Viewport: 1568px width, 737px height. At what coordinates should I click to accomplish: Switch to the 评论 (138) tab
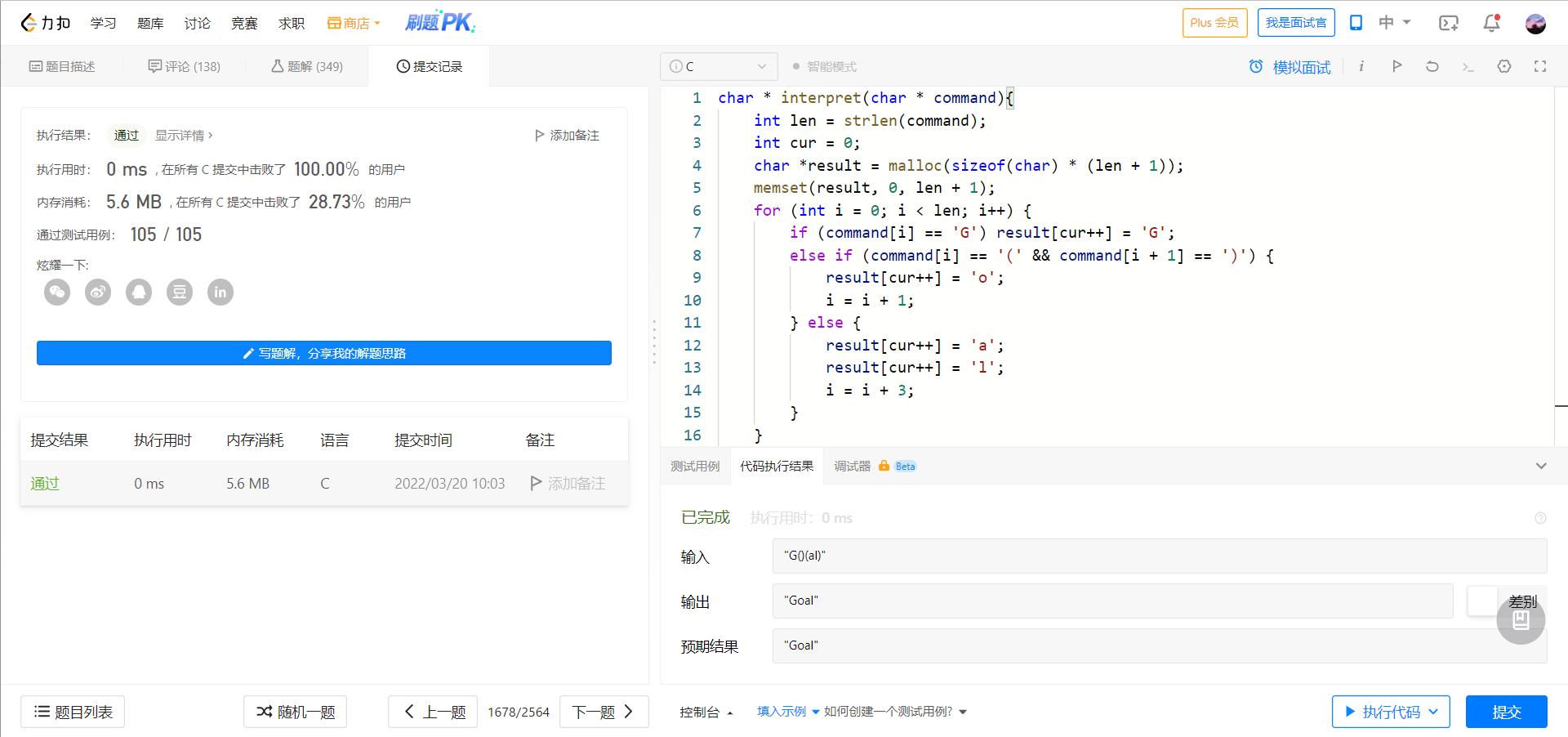point(184,66)
